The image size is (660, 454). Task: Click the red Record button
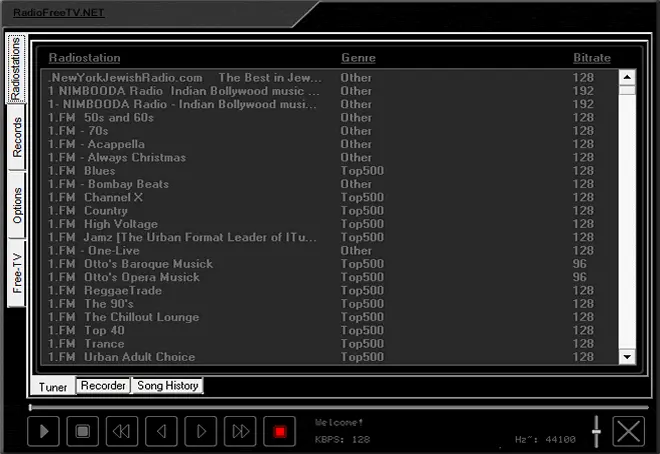pos(279,431)
